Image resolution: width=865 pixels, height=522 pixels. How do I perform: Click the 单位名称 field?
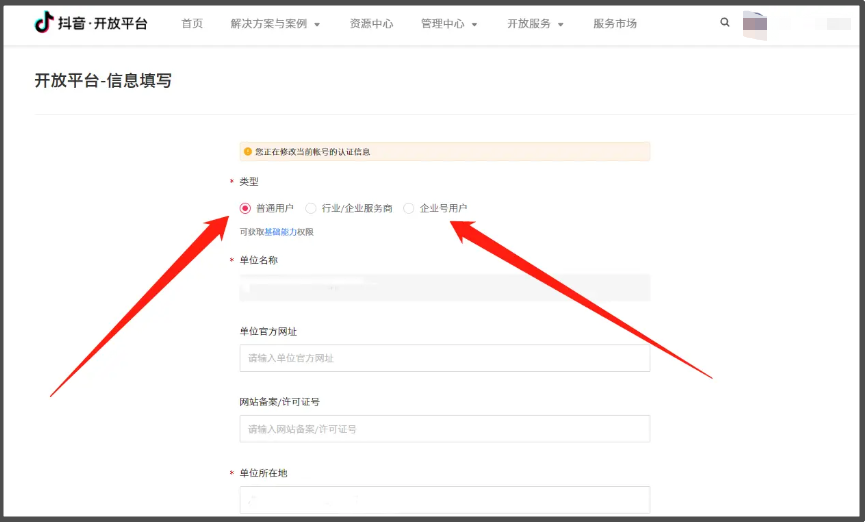[x=445, y=288]
